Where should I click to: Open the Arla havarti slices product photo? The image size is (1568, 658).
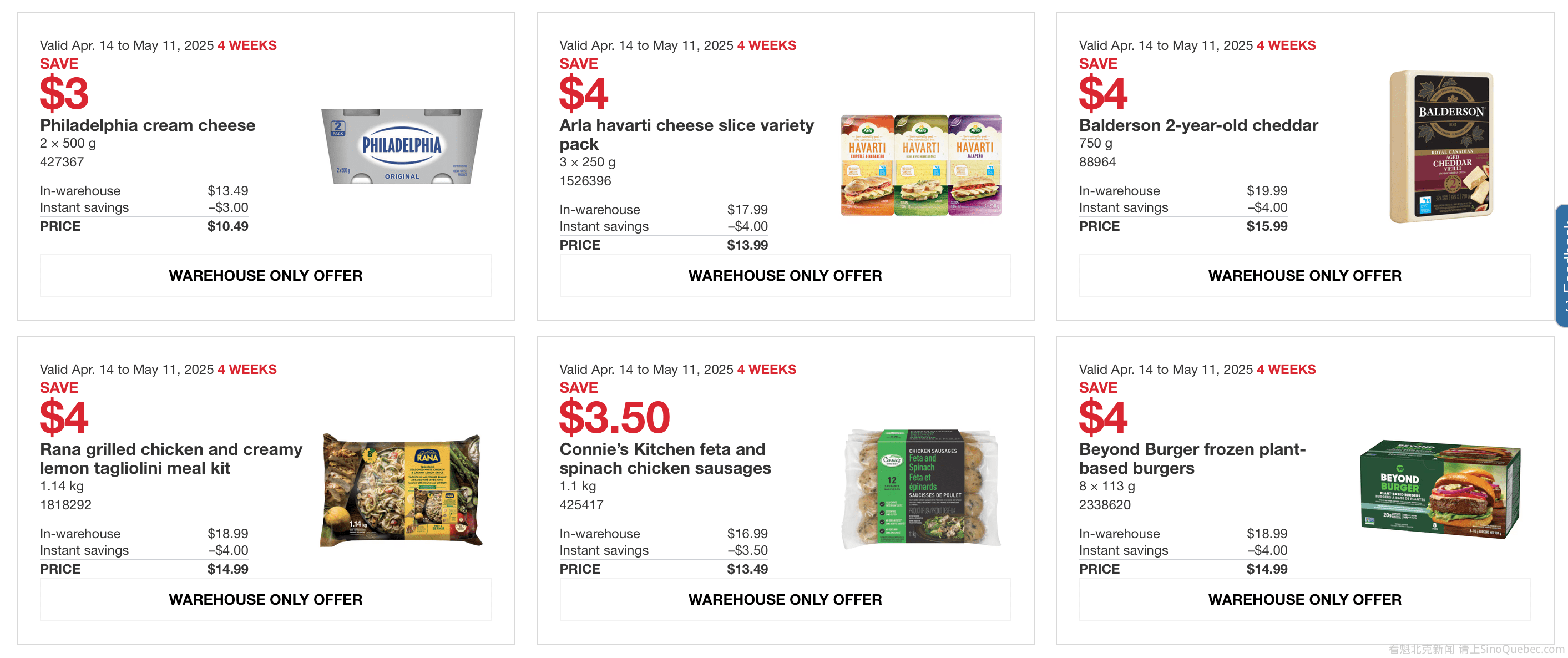[920, 165]
